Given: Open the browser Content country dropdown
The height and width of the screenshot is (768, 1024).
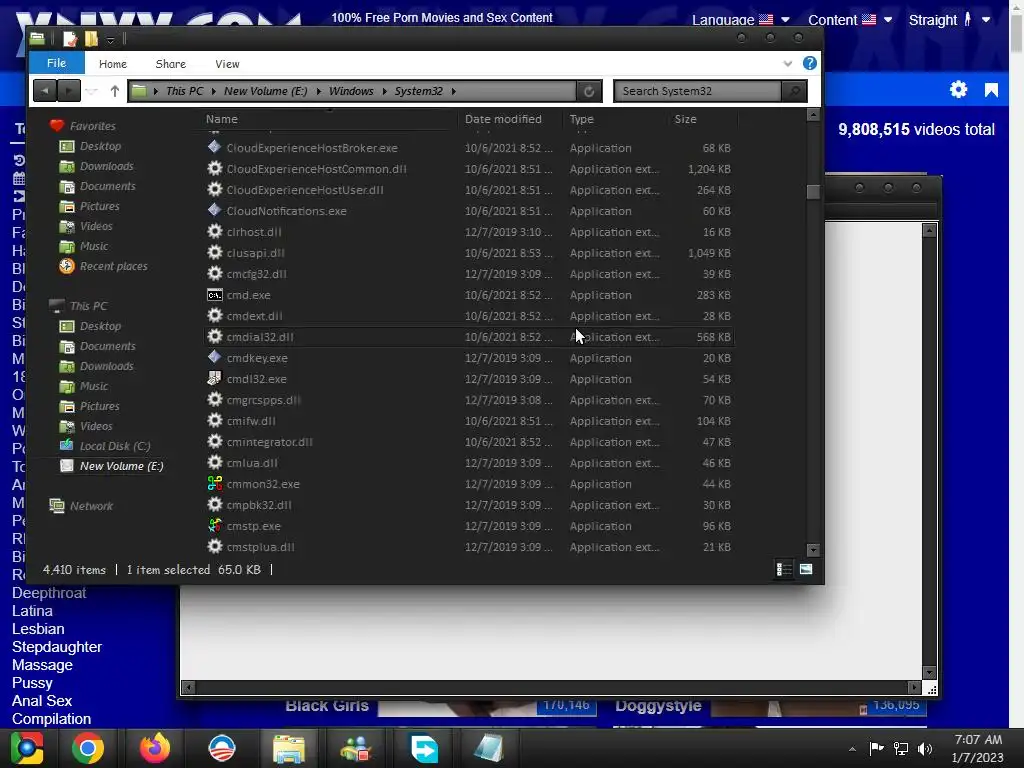Looking at the screenshot, I should [850, 20].
